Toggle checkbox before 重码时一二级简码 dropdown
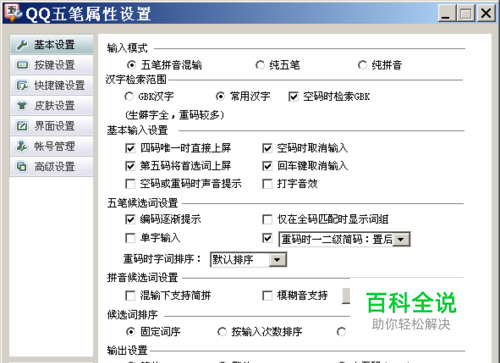 pos(267,238)
